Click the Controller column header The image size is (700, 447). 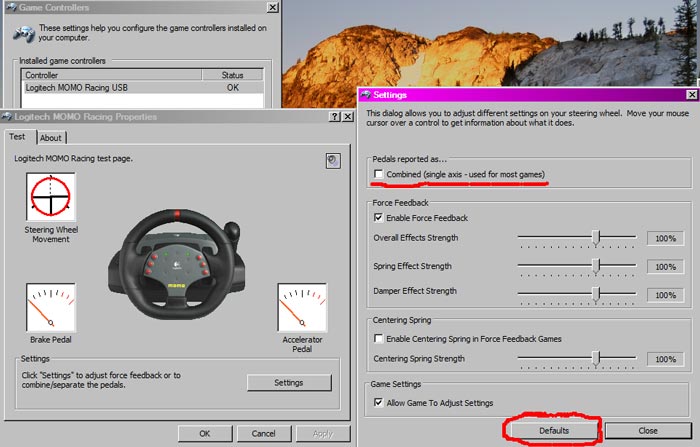point(112,75)
